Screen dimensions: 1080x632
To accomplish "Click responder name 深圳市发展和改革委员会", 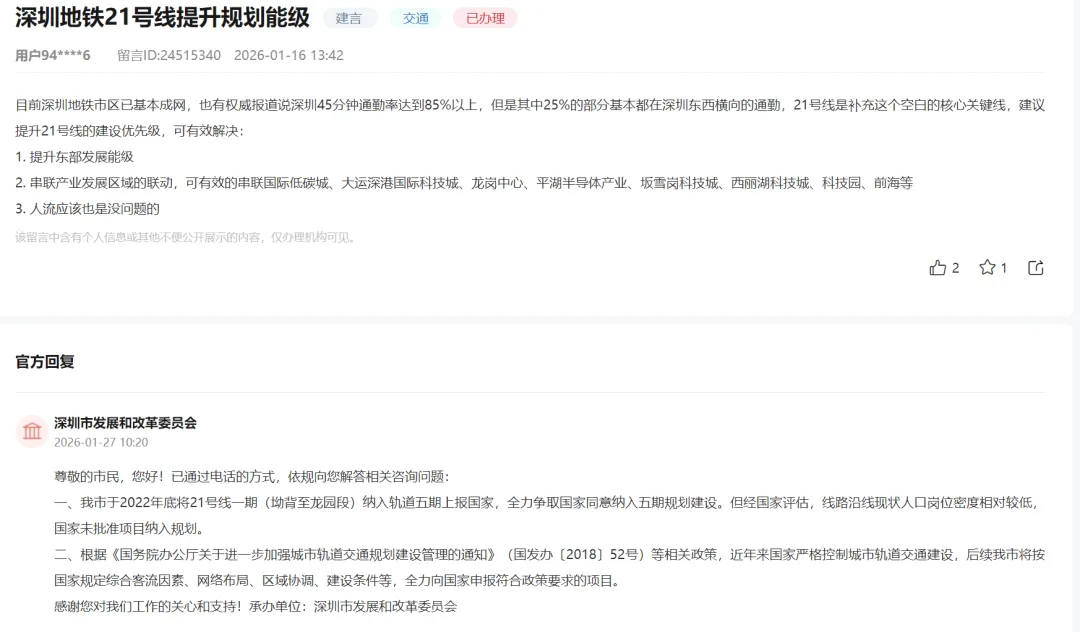I will pos(125,423).
